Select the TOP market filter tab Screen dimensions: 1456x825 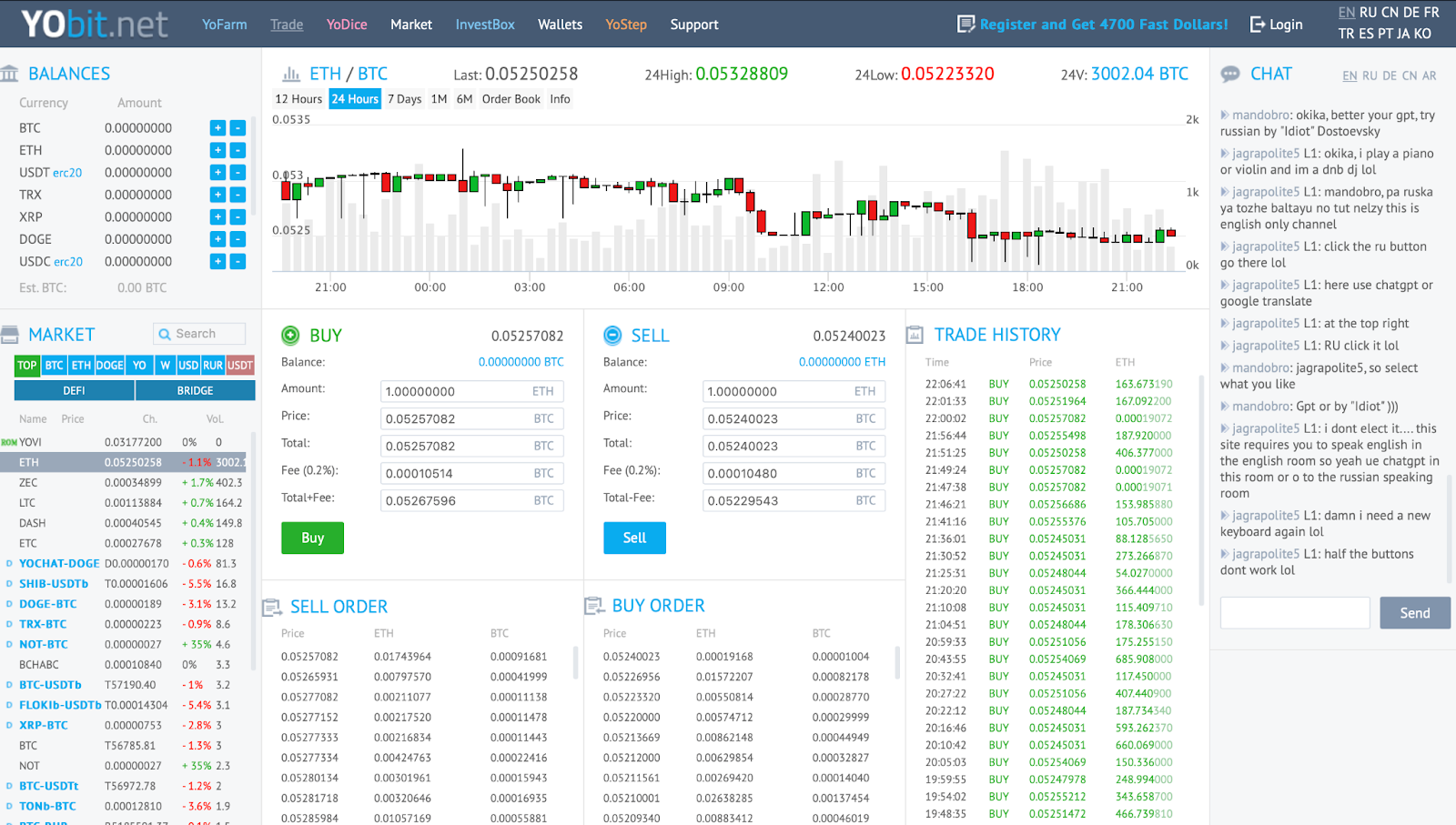(27, 366)
